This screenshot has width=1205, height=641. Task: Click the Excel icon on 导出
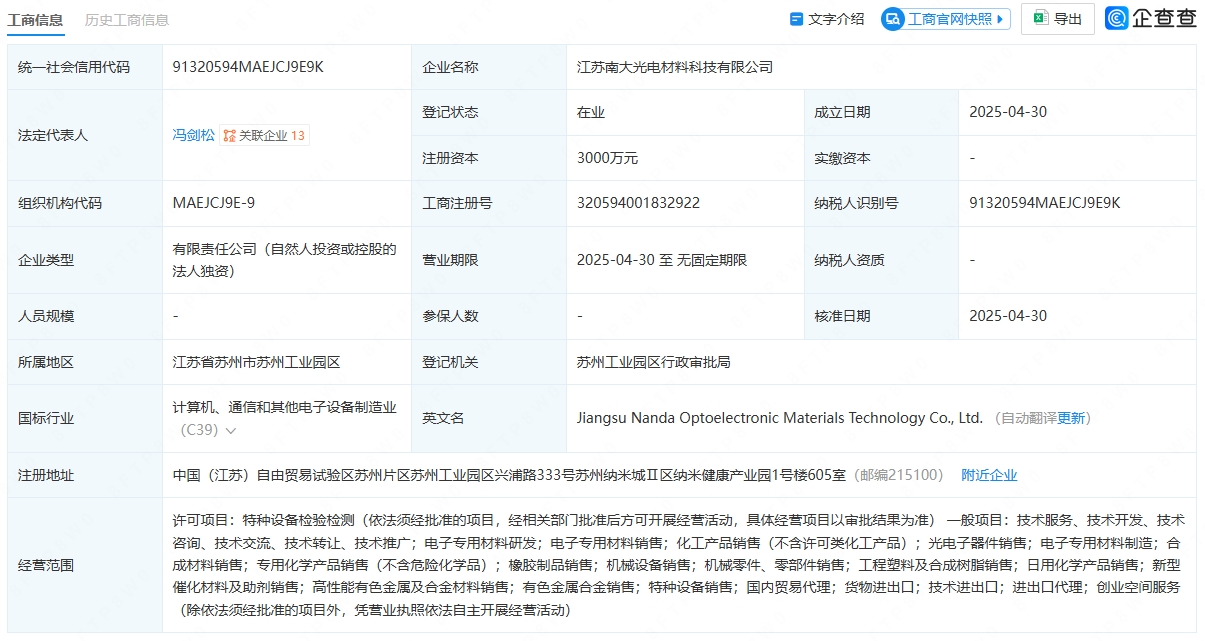click(x=1040, y=19)
